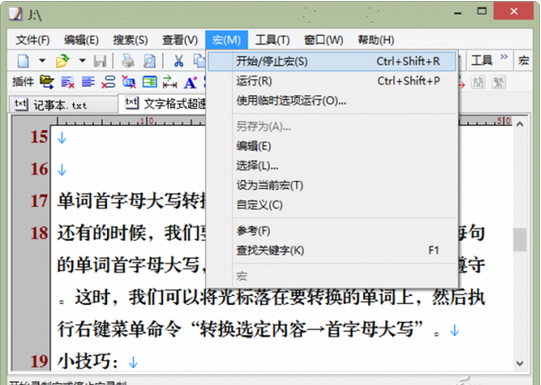The height and width of the screenshot is (385, 541).
Task: Click the vertical scrollbar down arrow
Action: [520, 363]
